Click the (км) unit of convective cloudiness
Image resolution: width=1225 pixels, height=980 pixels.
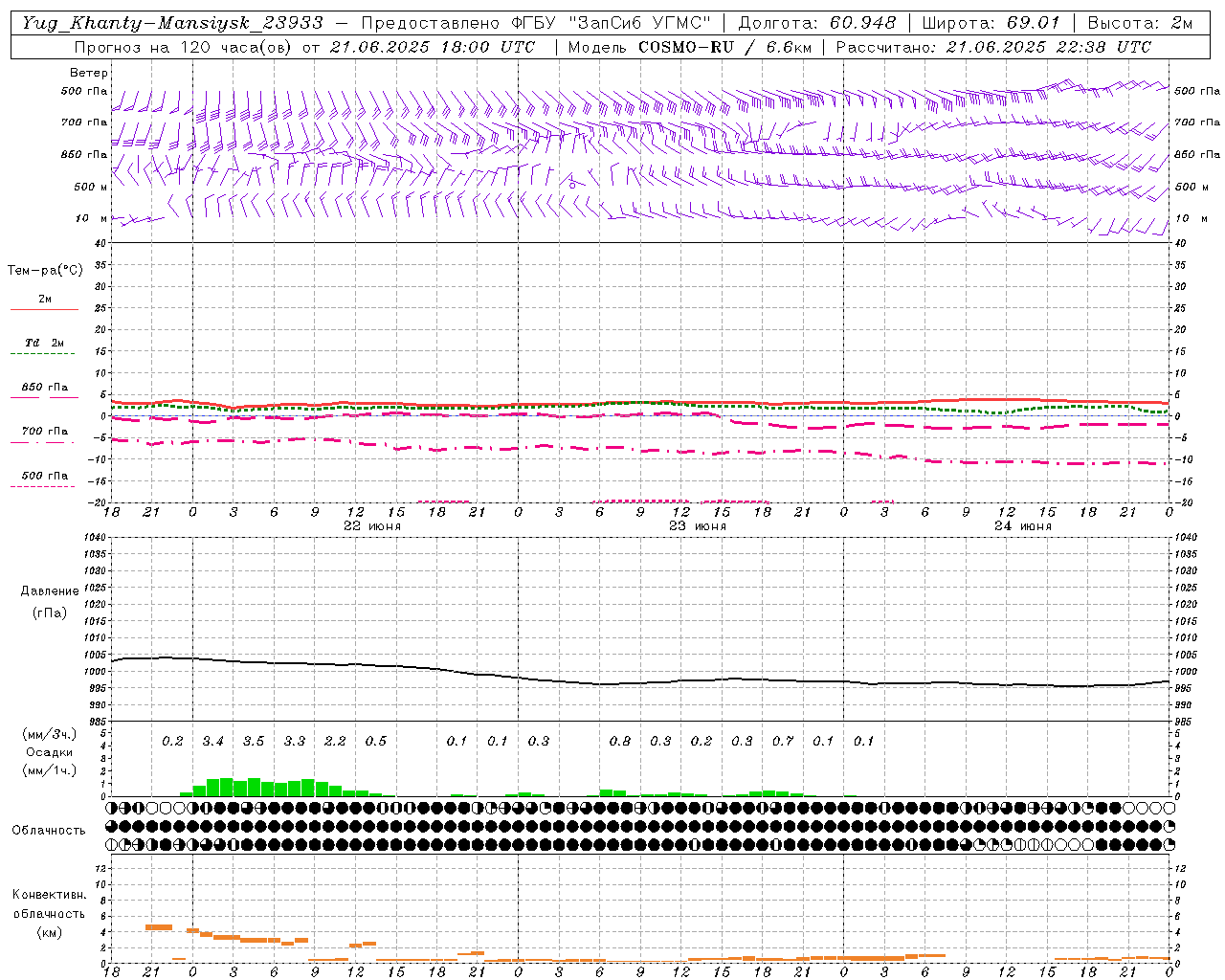(x=49, y=932)
